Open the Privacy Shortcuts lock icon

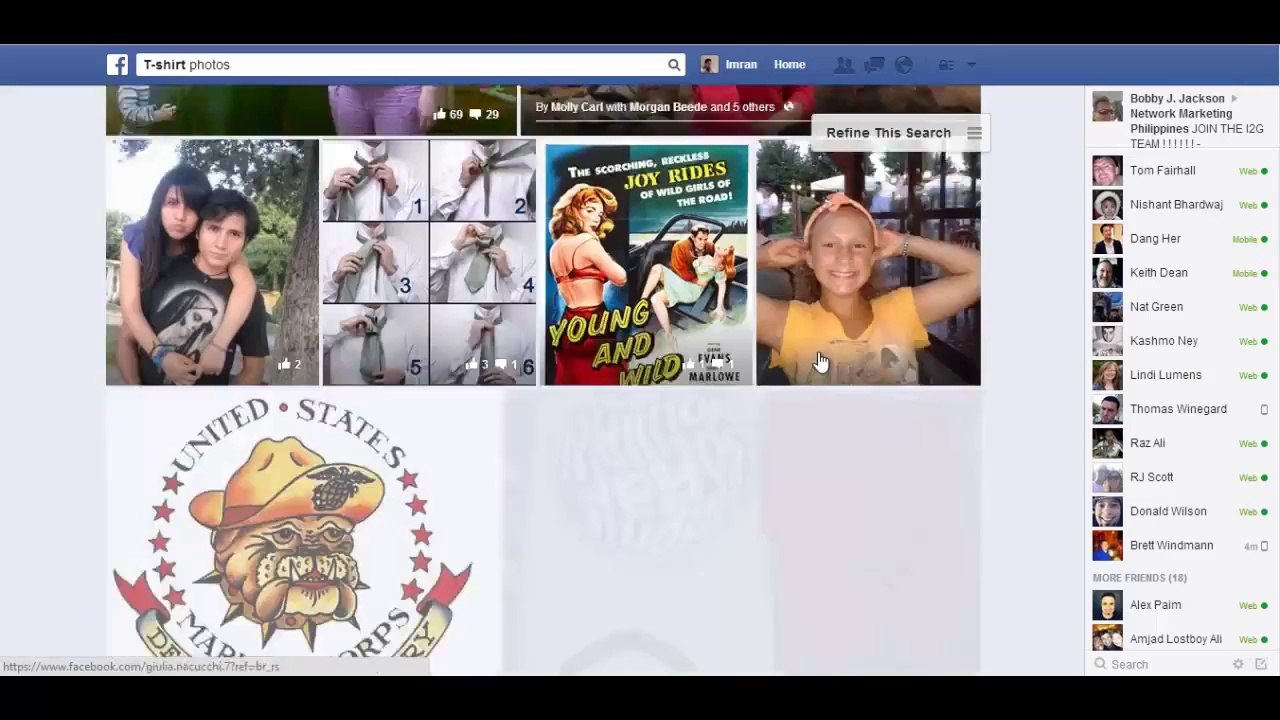tap(945, 65)
